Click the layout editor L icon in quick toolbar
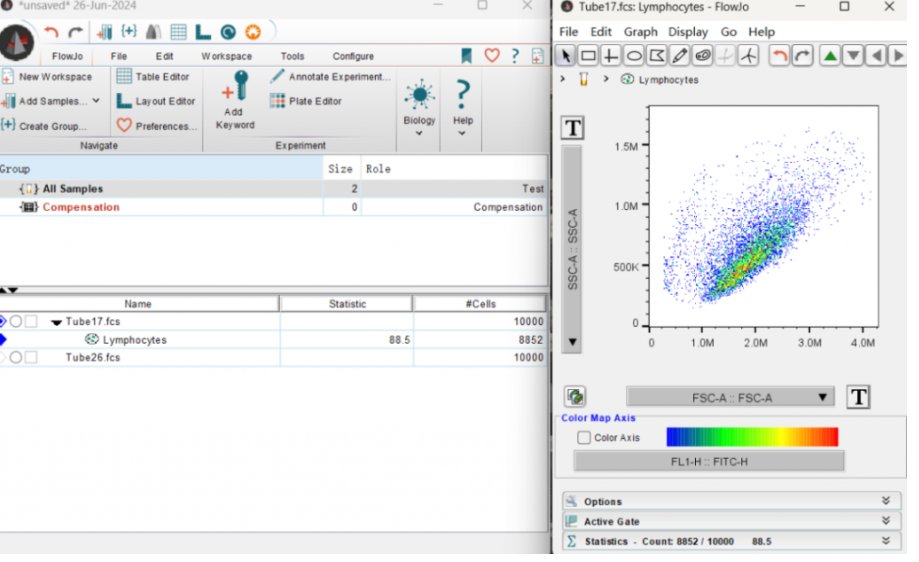Screen dimensions: 919x562 tap(203, 32)
